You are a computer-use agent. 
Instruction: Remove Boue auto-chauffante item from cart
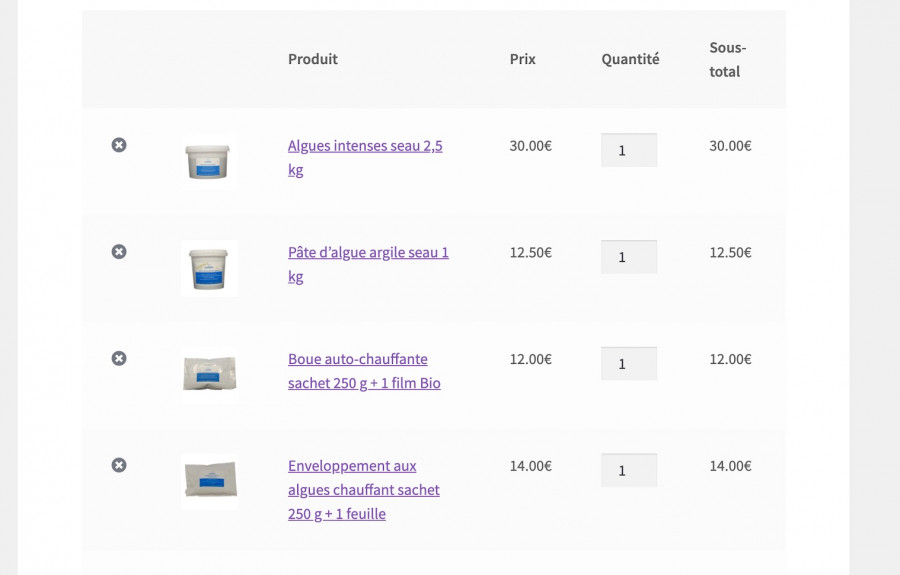click(x=119, y=358)
